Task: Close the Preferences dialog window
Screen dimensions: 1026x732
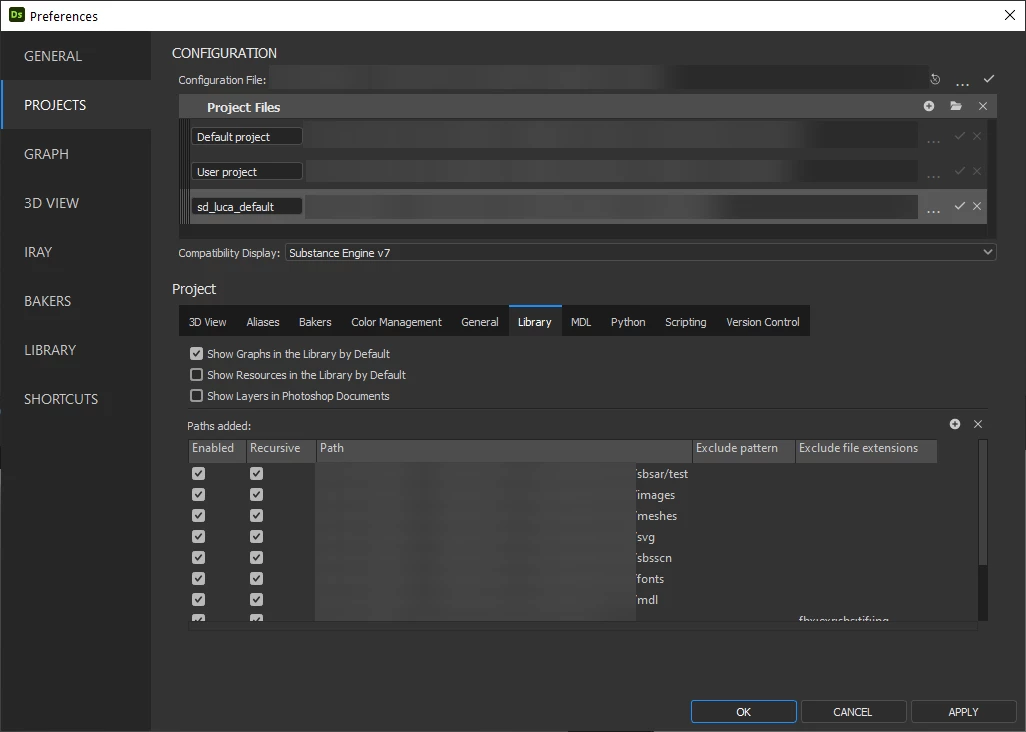Action: coord(1010,15)
